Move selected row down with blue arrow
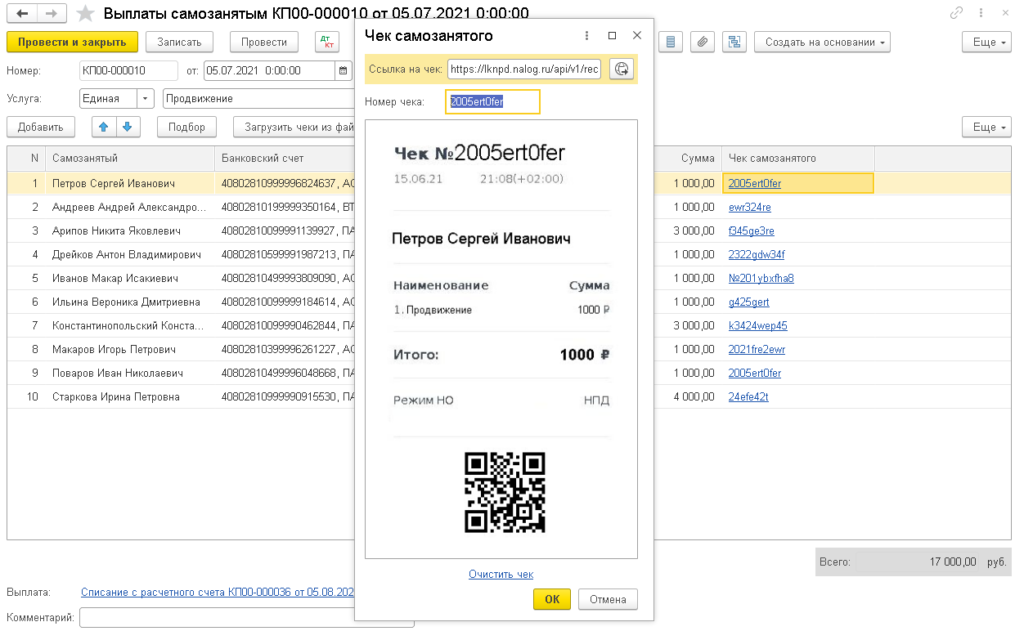Viewport: 1024px width, 631px height. pos(127,127)
